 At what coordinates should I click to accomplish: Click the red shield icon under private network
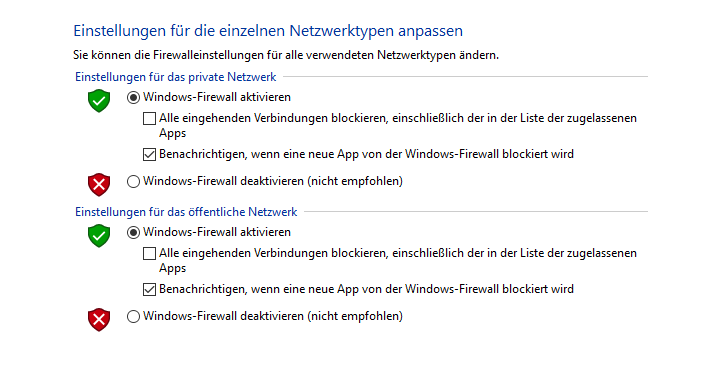pyautogui.click(x=99, y=184)
